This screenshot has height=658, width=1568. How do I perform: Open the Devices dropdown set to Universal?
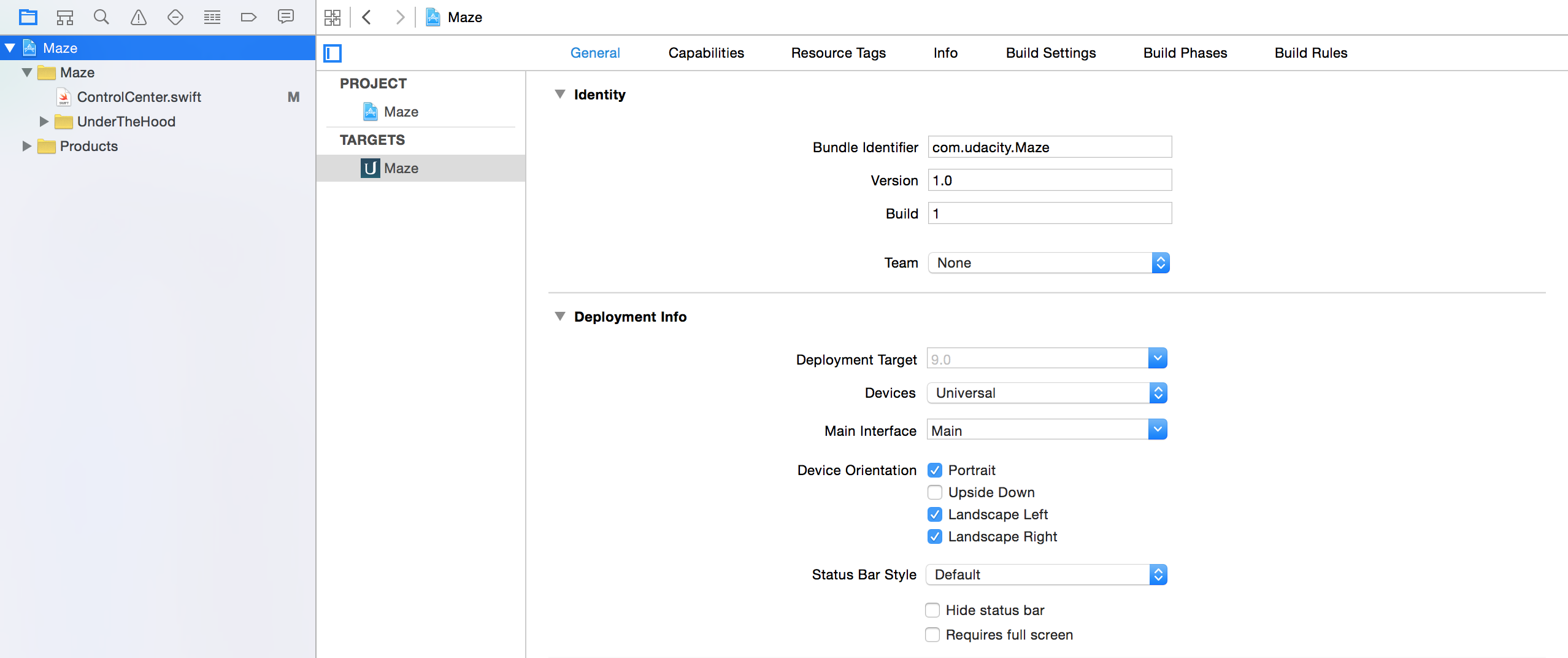click(x=1047, y=393)
